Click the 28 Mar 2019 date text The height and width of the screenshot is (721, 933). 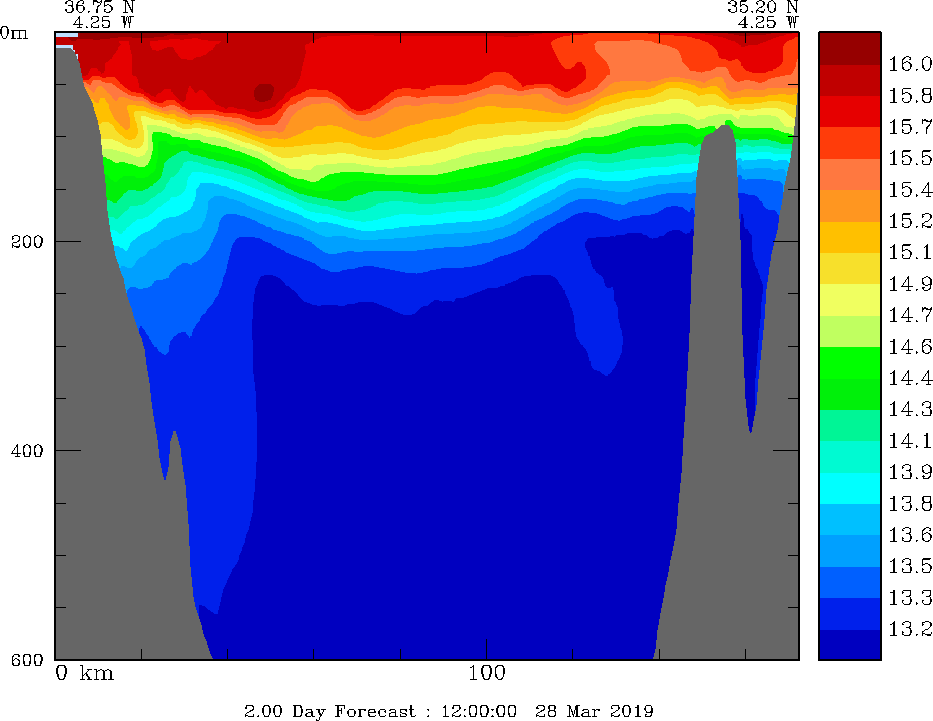[x=594, y=711]
